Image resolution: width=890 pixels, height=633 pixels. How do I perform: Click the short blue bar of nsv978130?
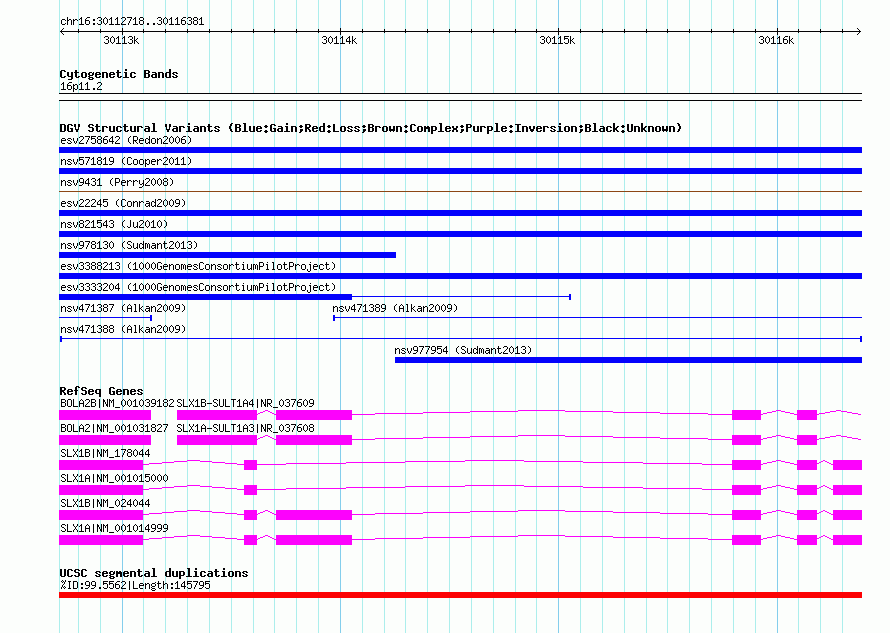[228, 255]
